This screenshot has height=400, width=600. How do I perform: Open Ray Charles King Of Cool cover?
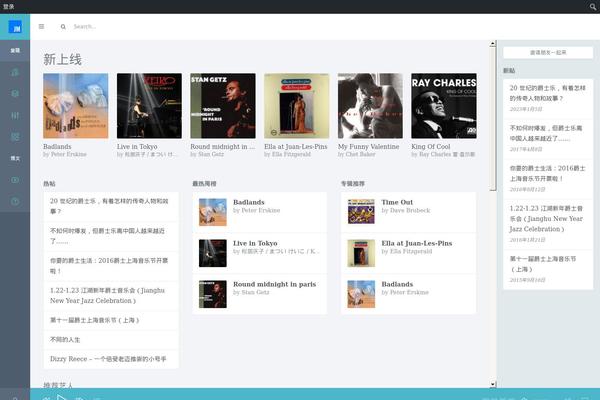click(444, 106)
